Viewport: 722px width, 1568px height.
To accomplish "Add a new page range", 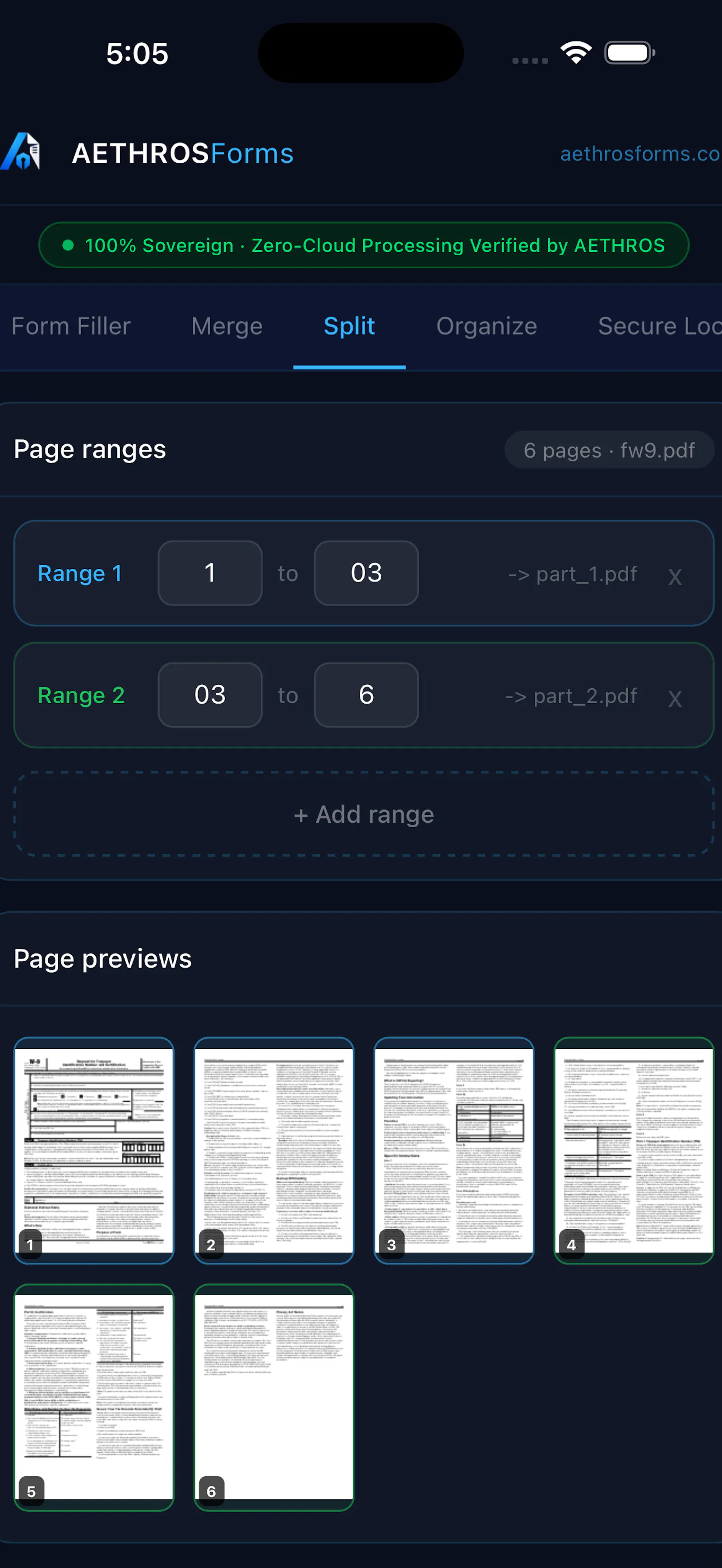I will (x=364, y=814).
